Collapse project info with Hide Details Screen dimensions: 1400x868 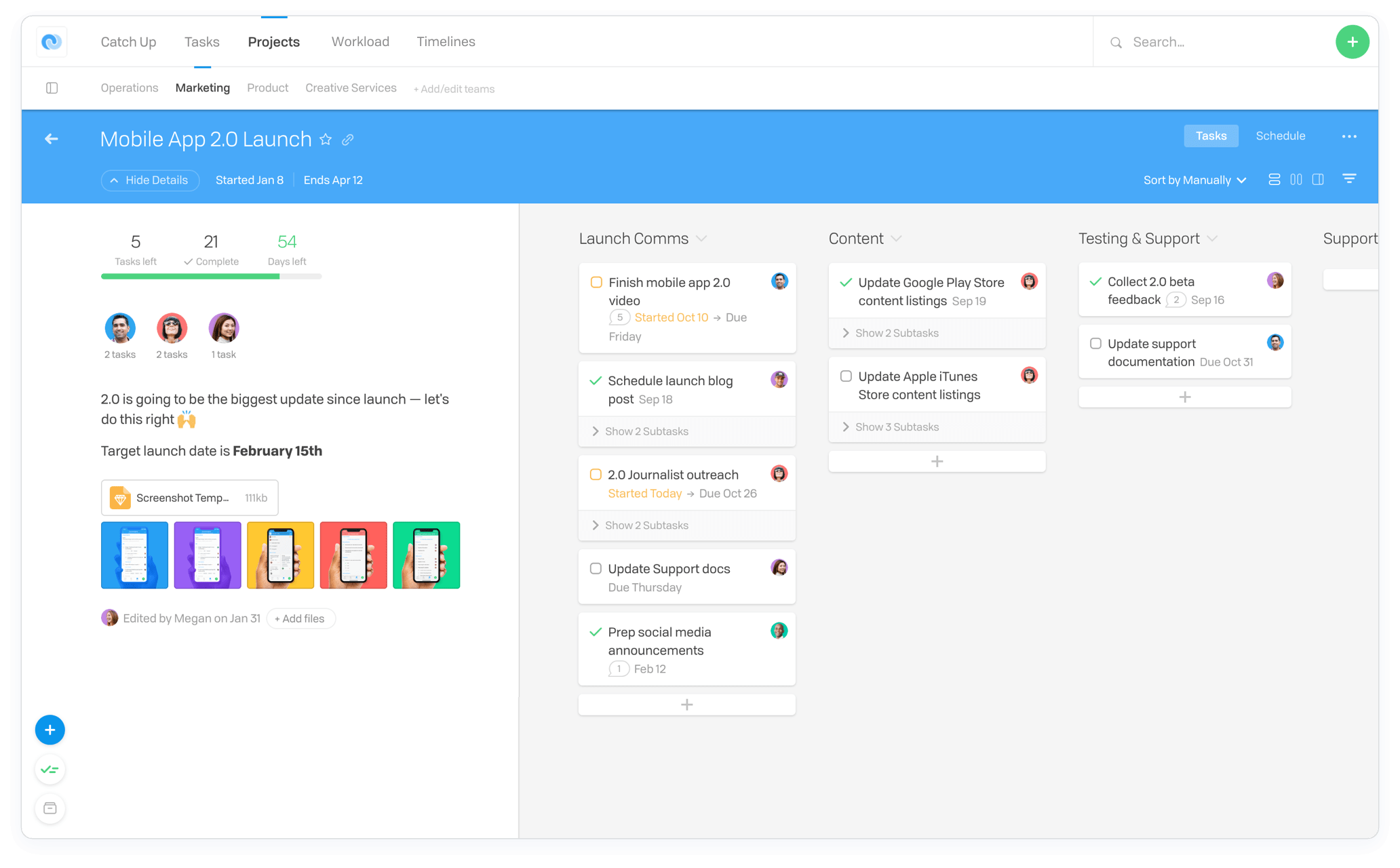(x=150, y=180)
